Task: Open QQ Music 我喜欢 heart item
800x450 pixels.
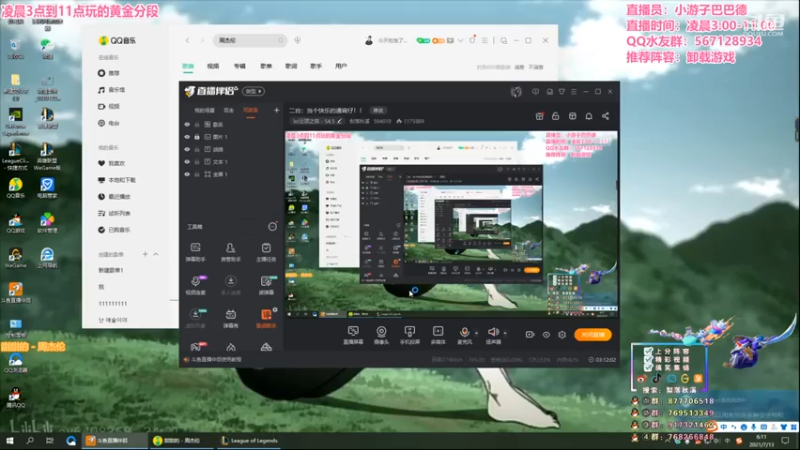Action: pos(111,163)
